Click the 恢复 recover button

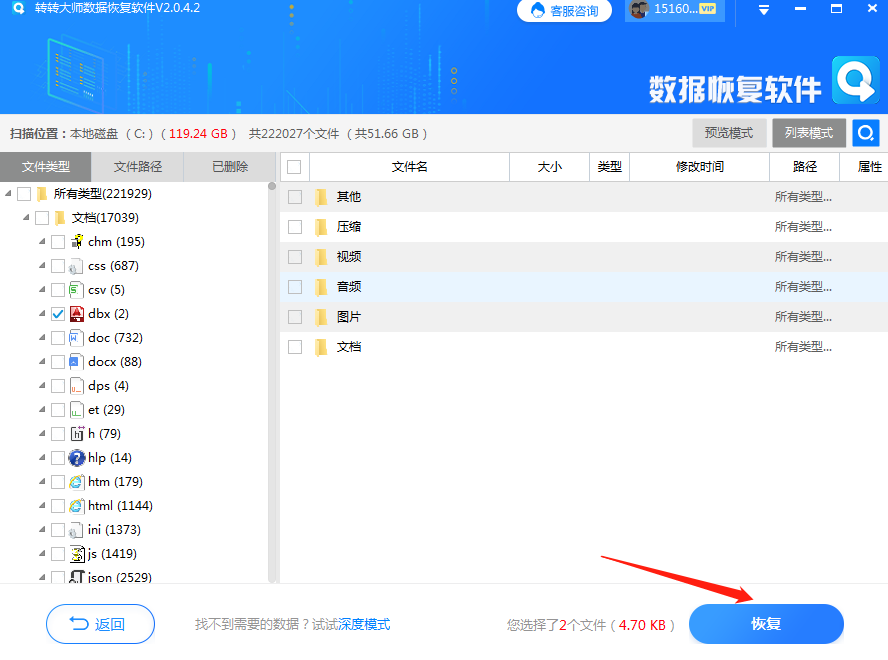[766, 624]
